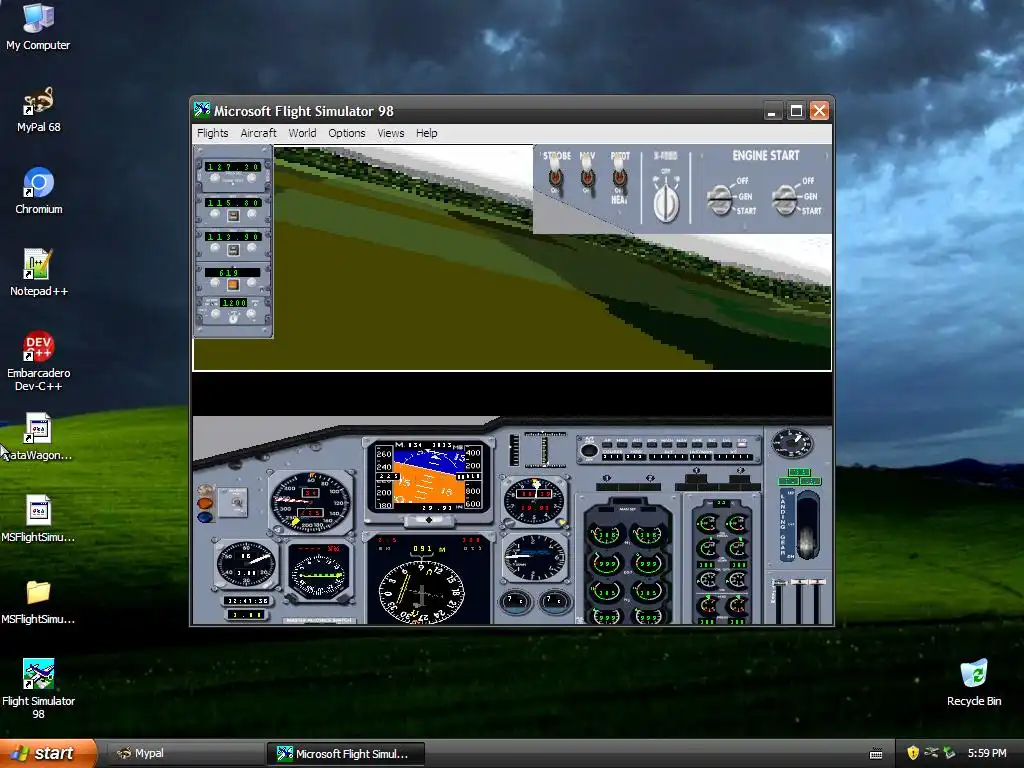Click the NAV1 frequency 115.80 display
The width and height of the screenshot is (1024, 768).
point(233,202)
